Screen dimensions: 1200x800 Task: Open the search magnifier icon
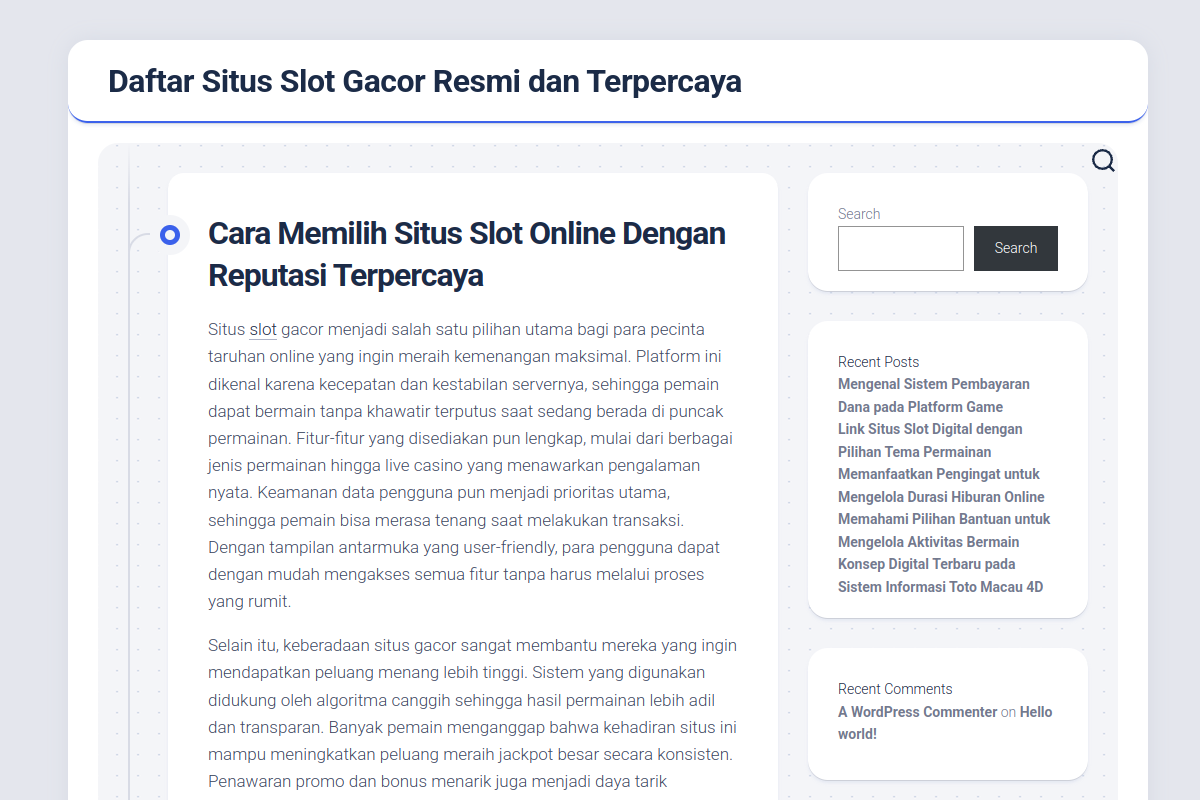pyautogui.click(x=1103, y=161)
